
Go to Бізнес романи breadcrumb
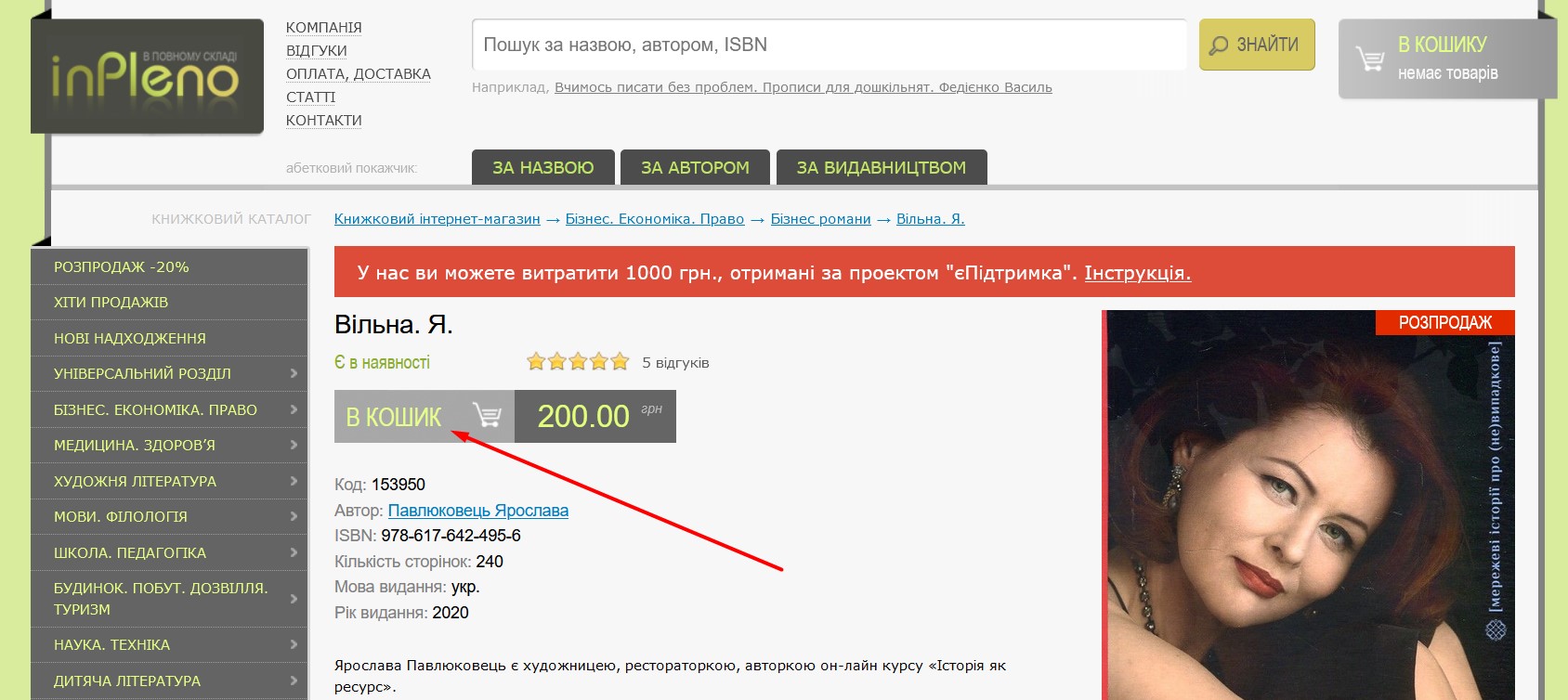point(821,219)
